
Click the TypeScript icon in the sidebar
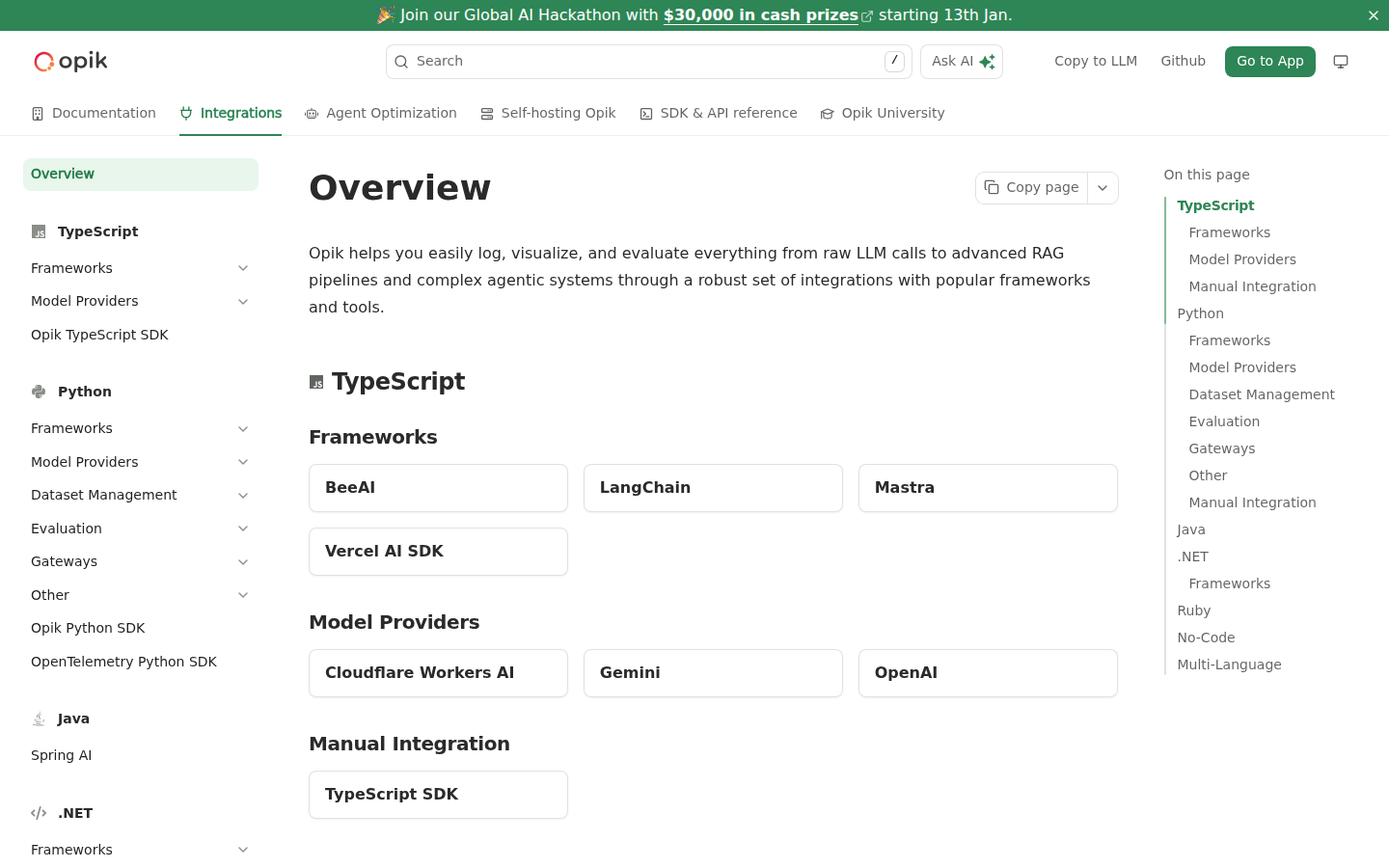pos(39,231)
